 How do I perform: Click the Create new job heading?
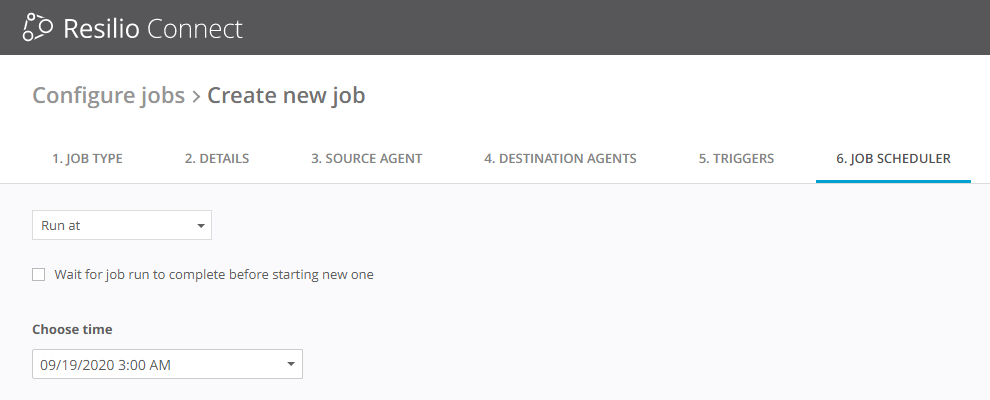coord(286,95)
